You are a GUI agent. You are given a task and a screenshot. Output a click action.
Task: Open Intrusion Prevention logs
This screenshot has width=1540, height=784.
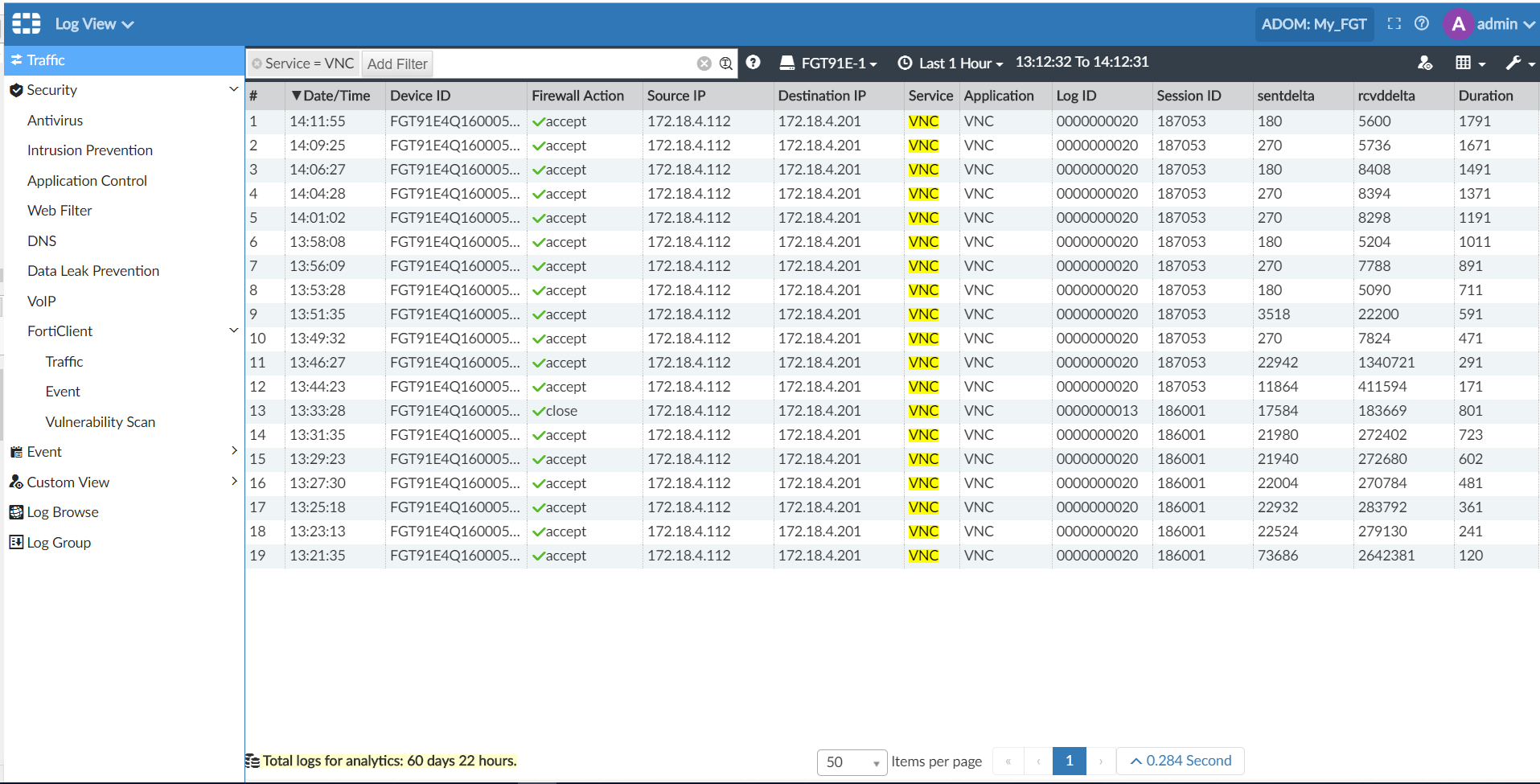90,150
